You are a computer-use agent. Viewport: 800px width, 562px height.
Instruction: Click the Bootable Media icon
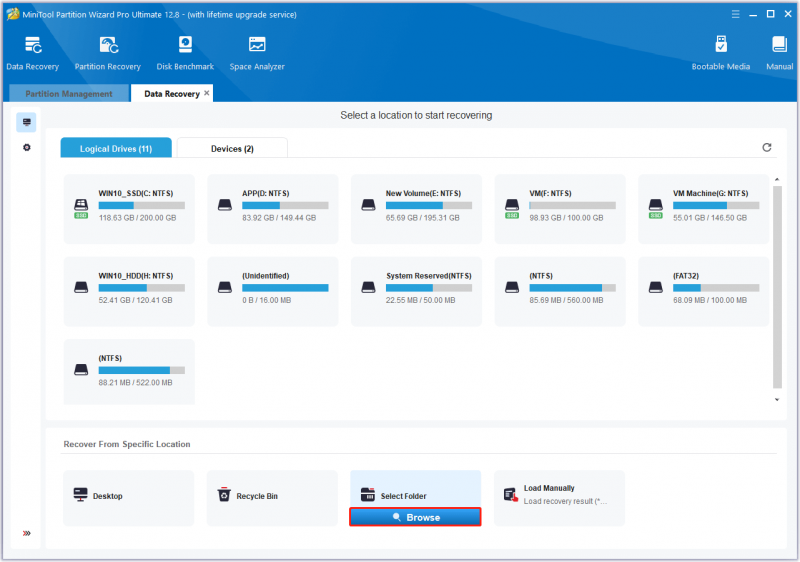pos(720,53)
